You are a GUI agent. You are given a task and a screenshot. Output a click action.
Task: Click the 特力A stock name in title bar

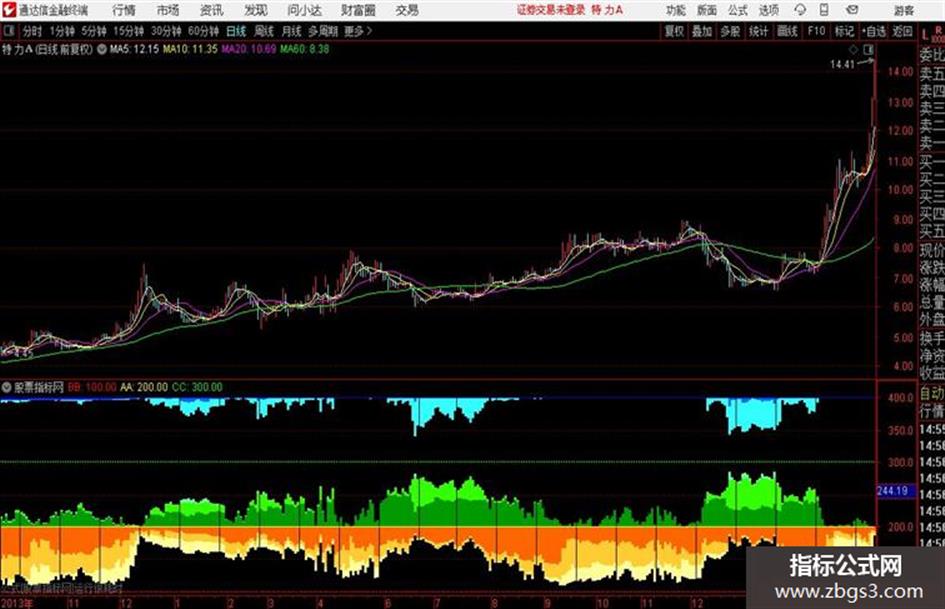[608, 10]
